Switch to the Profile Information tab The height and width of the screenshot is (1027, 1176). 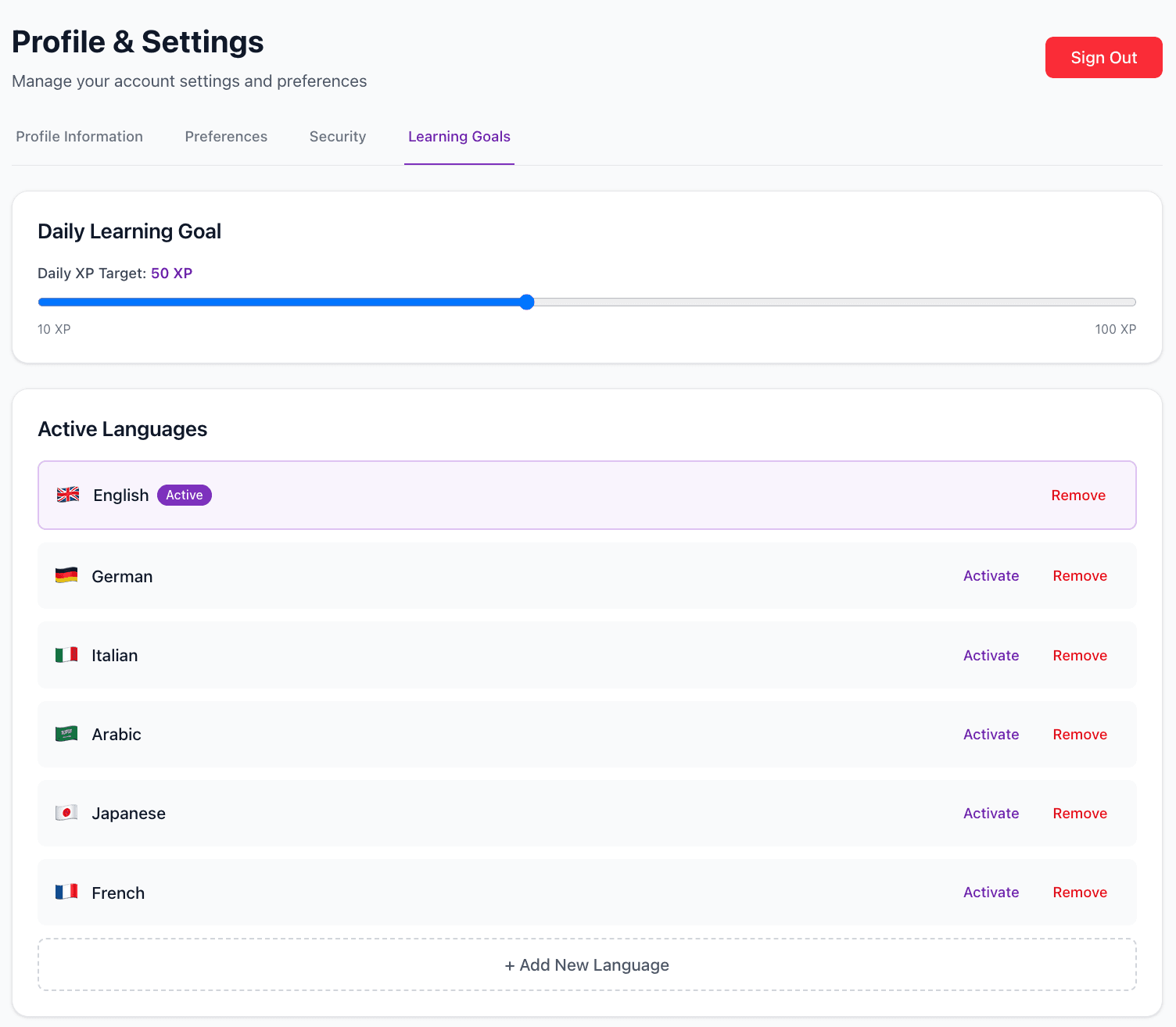tap(79, 136)
